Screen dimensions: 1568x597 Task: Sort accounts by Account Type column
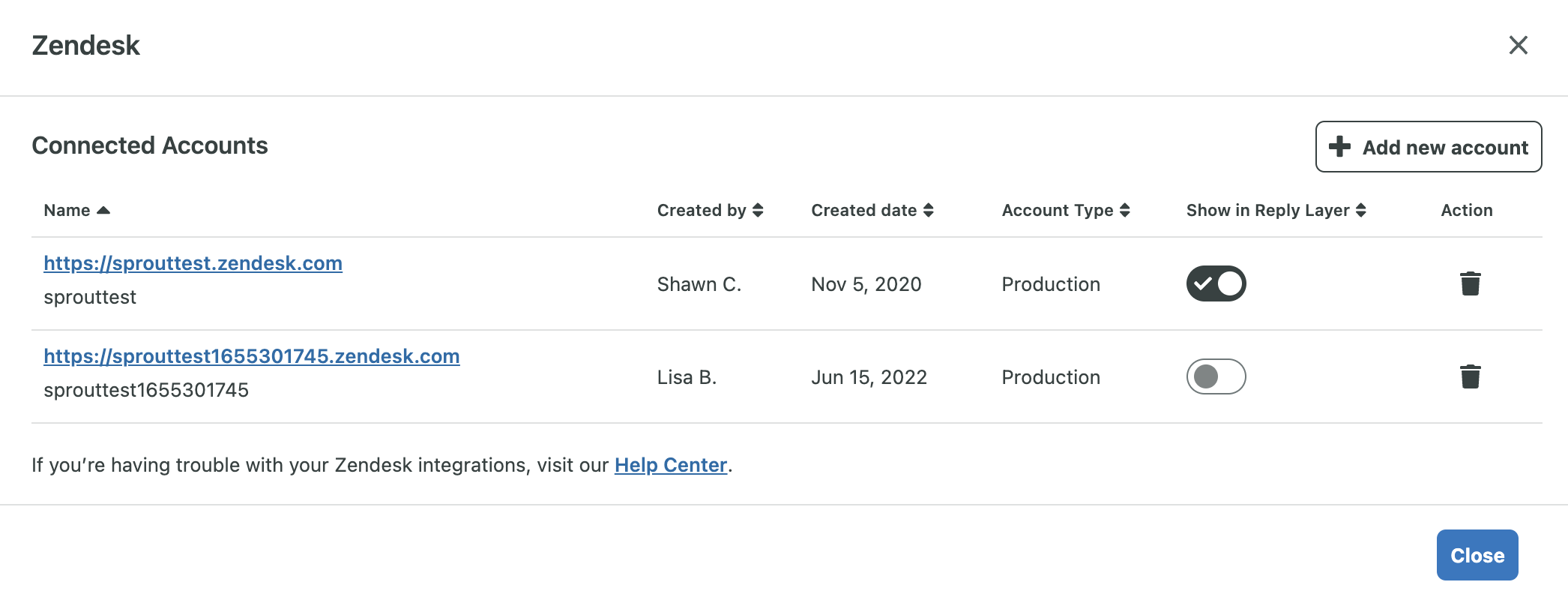1065,211
